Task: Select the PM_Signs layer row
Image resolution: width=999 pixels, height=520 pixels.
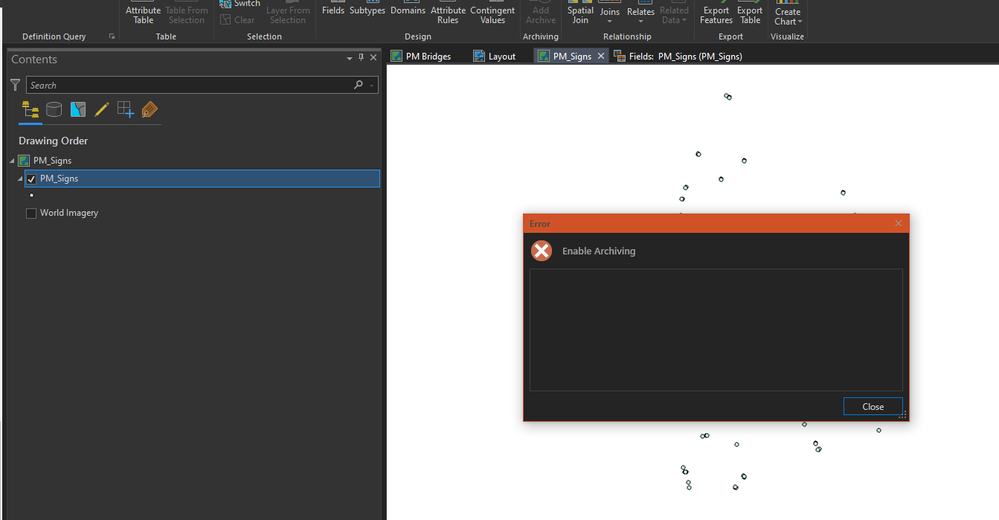Action: click(202, 178)
